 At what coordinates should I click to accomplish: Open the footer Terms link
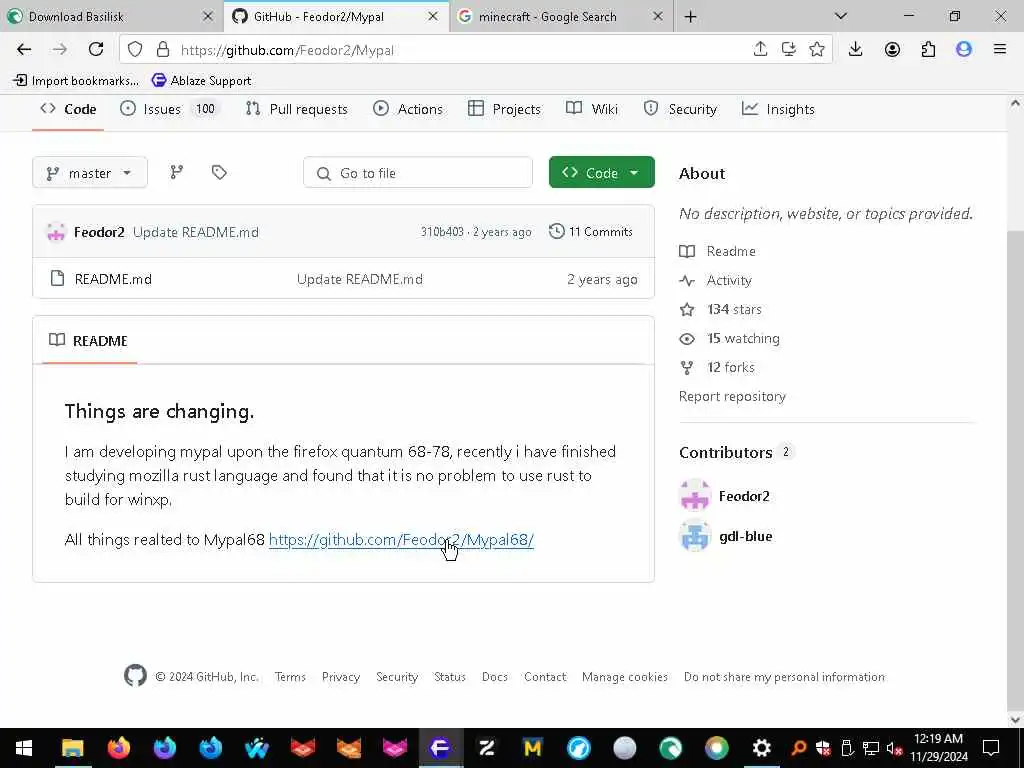tap(290, 677)
